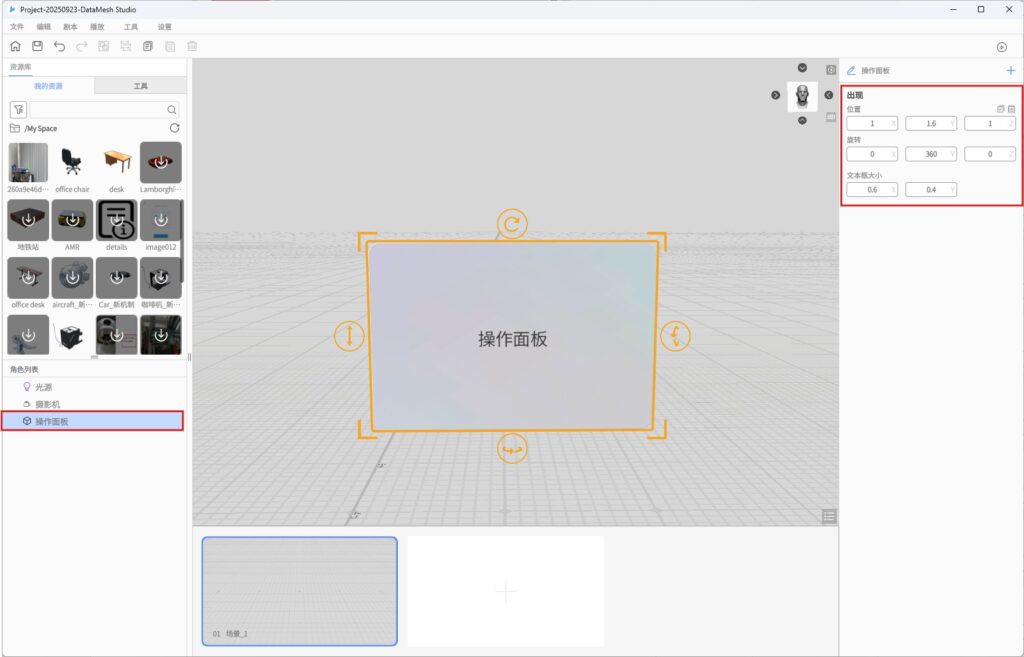Click the office chair asset thumbnail
This screenshot has height=657, width=1024.
(x=71, y=162)
